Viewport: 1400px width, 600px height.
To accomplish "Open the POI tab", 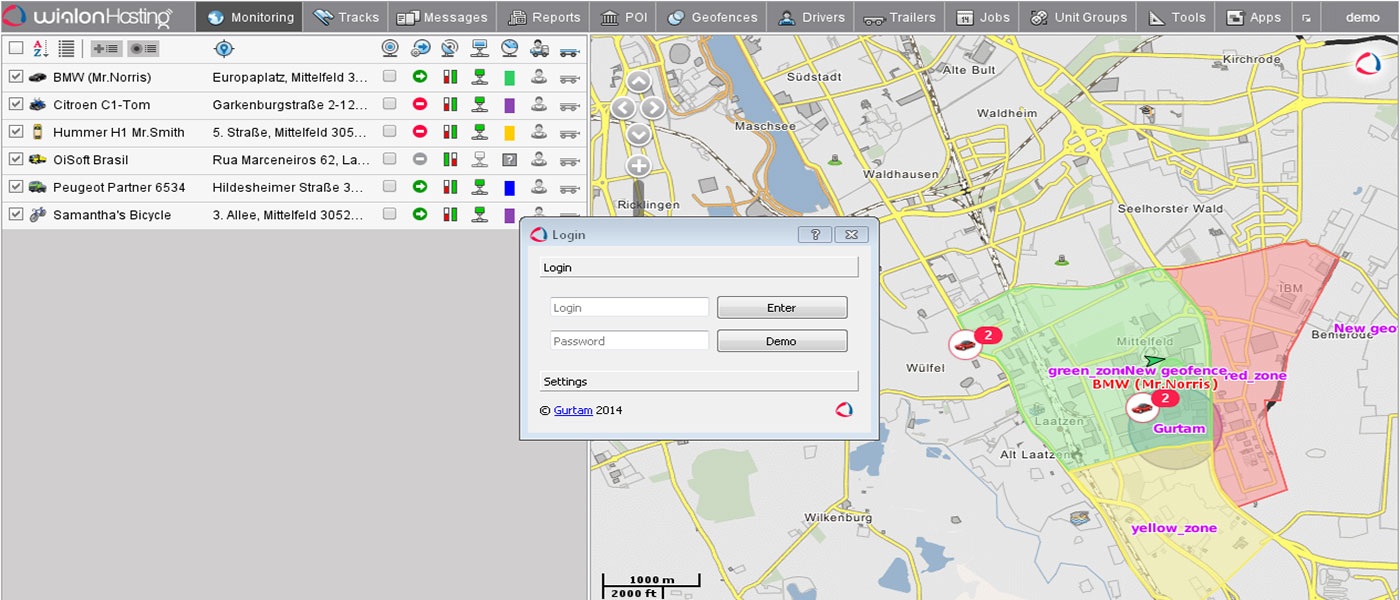I will coord(624,17).
